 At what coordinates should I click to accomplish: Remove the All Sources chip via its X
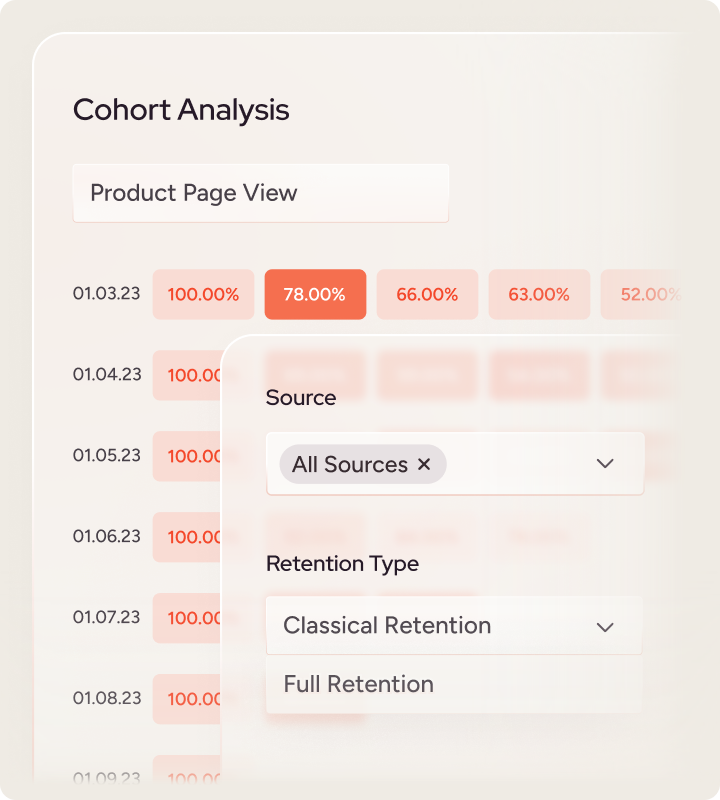point(423,464)
